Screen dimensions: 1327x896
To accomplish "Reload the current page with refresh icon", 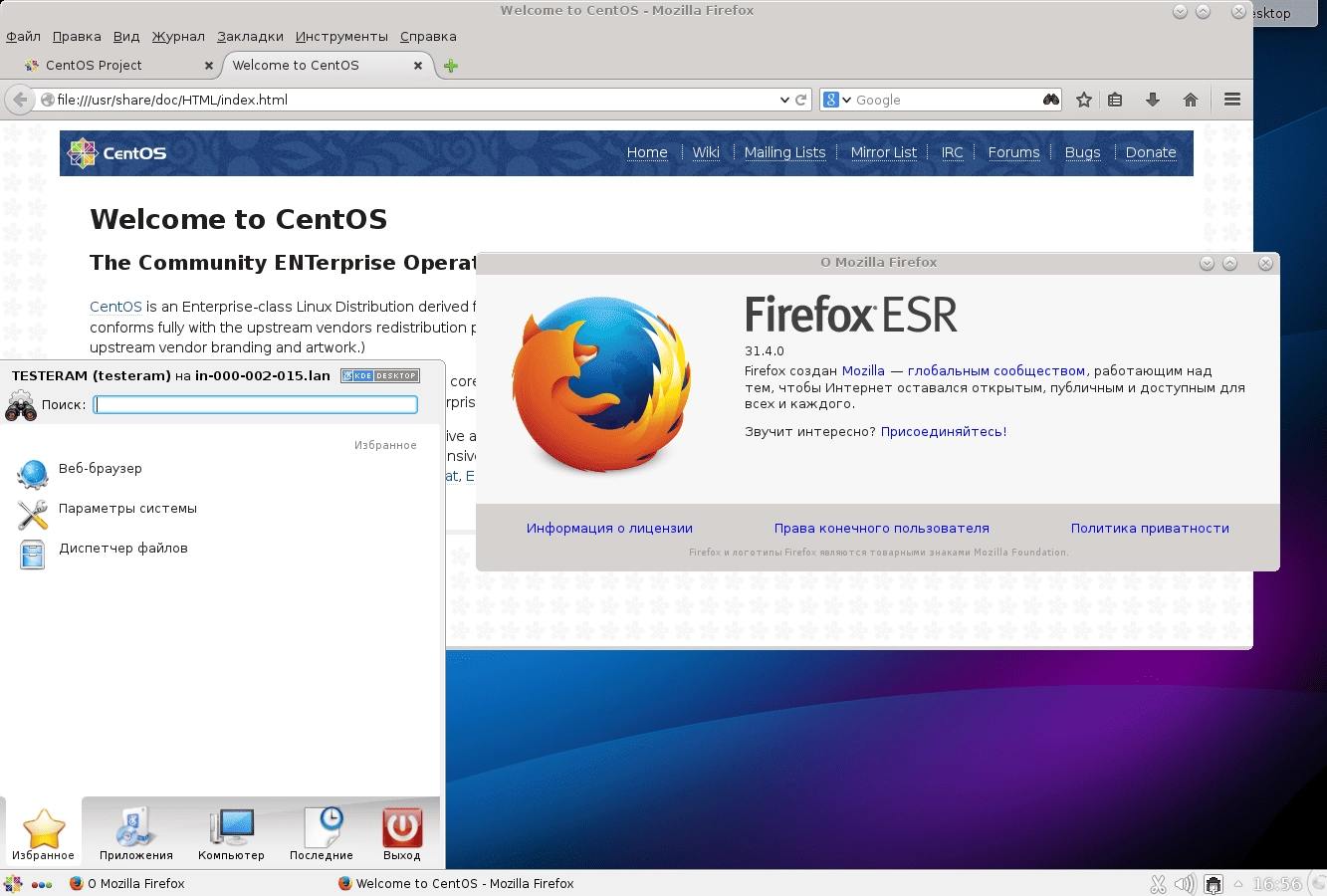I will [x=800, y=100].
